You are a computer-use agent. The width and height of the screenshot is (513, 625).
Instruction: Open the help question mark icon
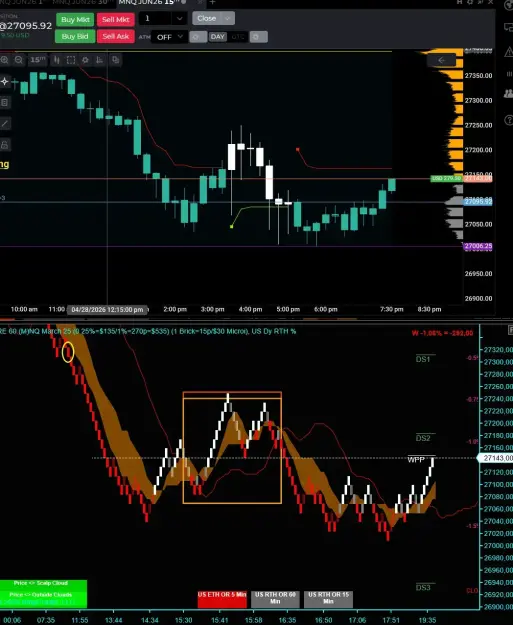pos(509,120)
